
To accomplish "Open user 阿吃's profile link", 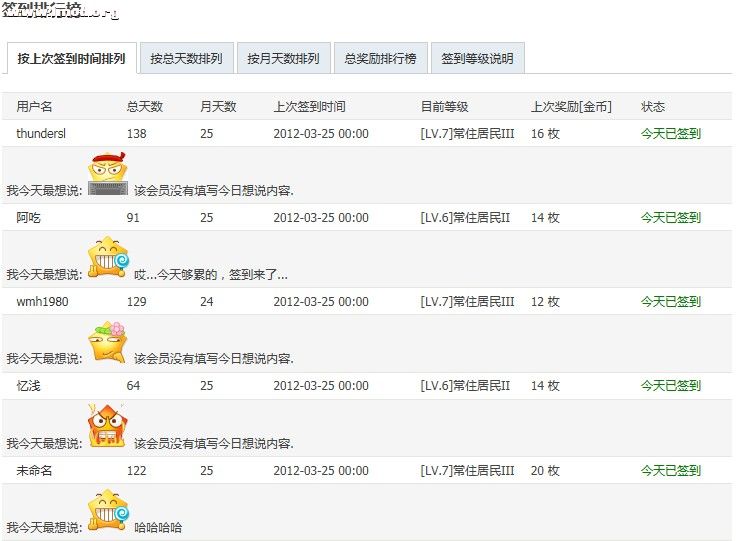I will pos(29,217).
